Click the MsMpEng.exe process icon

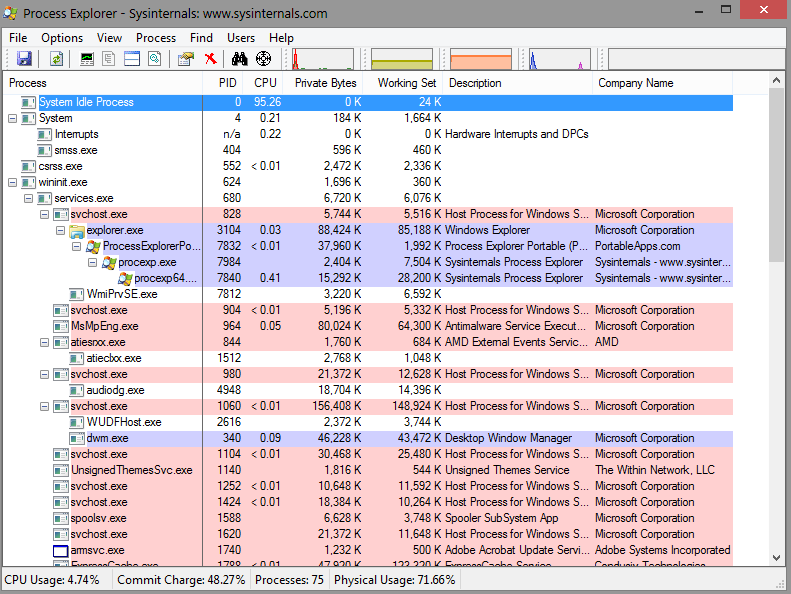(x=61, y=327)
